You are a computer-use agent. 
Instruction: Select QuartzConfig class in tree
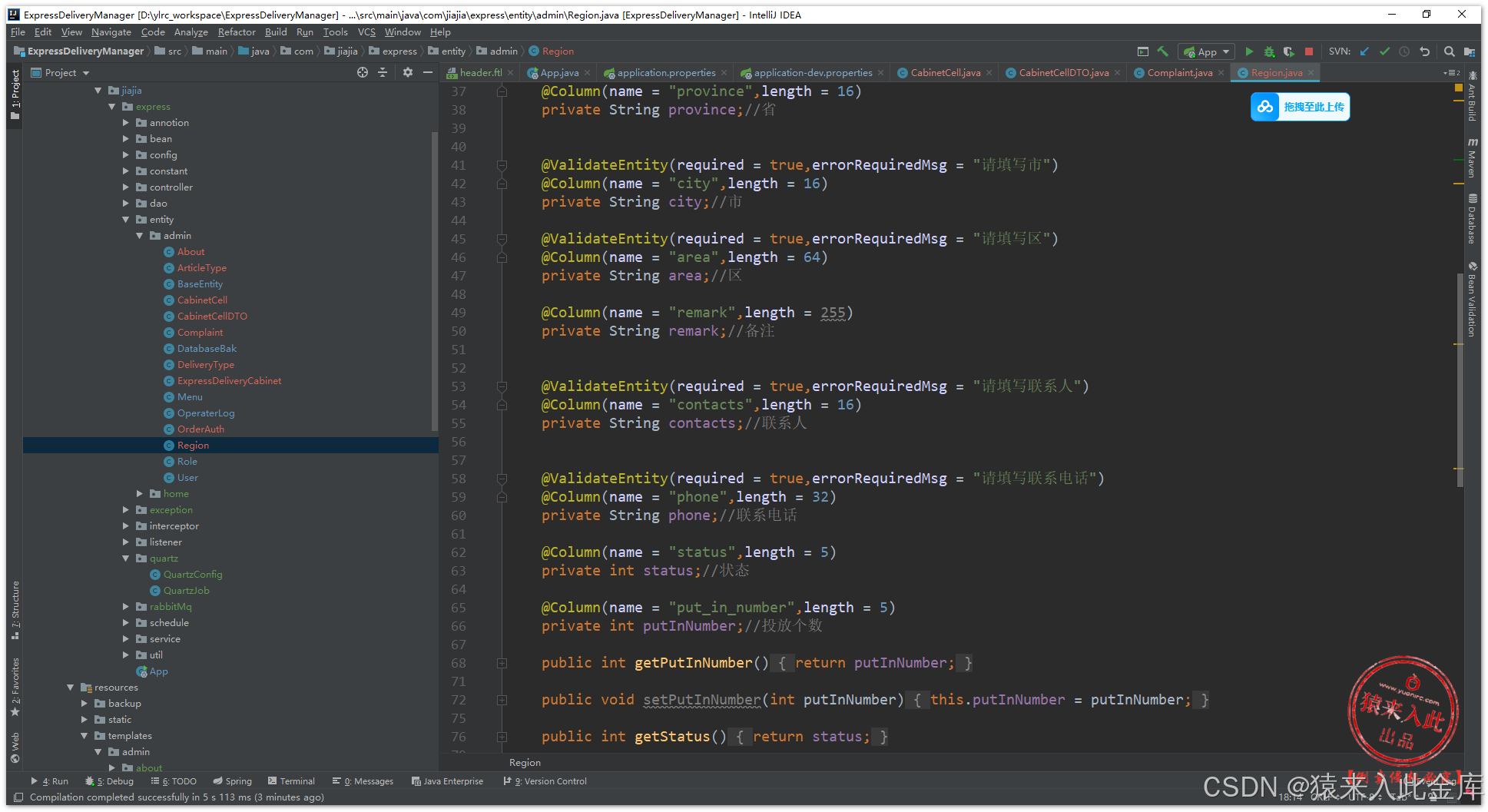pyautogui.click(x=193, y=575)
